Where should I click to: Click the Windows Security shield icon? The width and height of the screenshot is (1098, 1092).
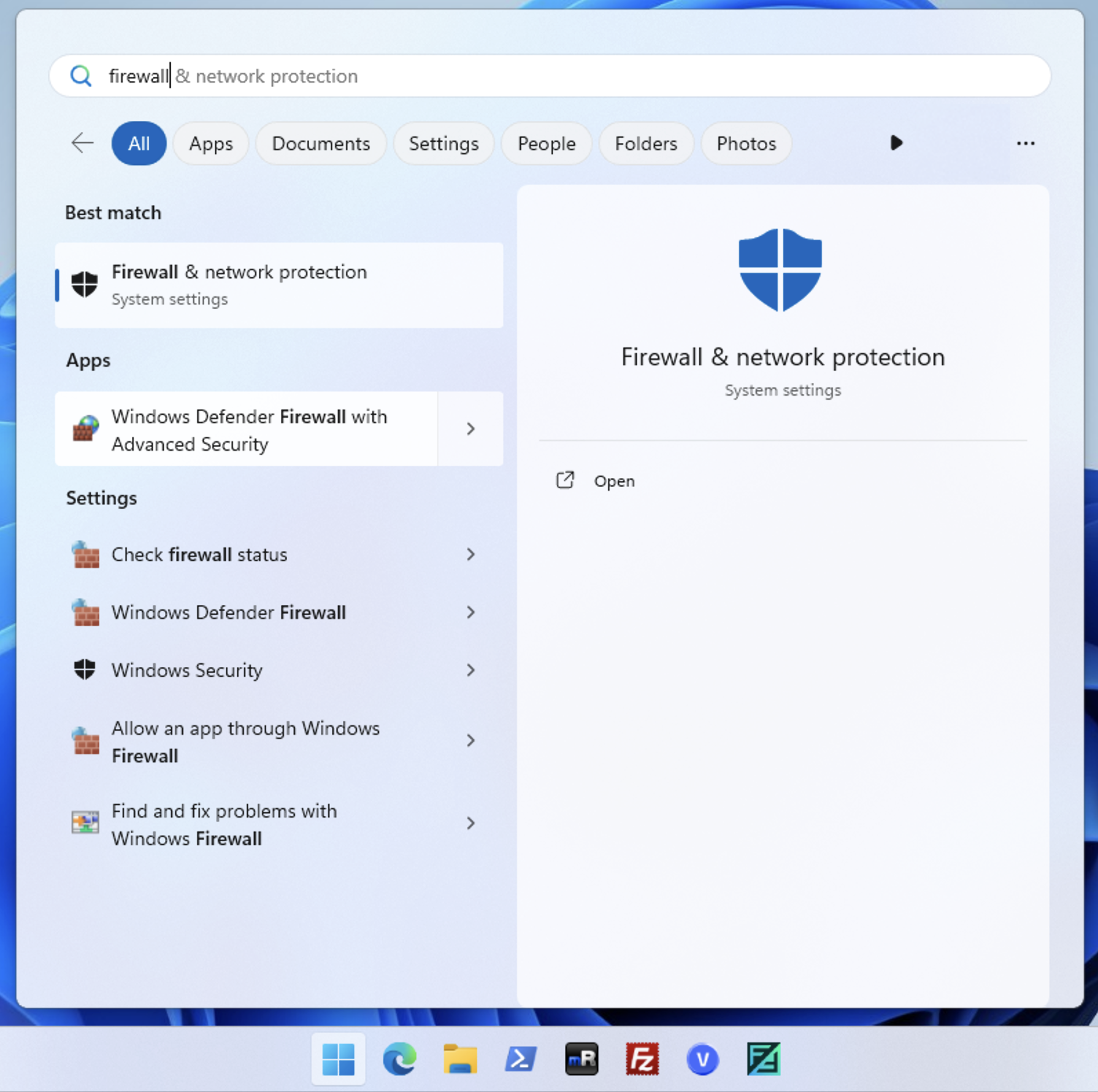coord(85,669)
